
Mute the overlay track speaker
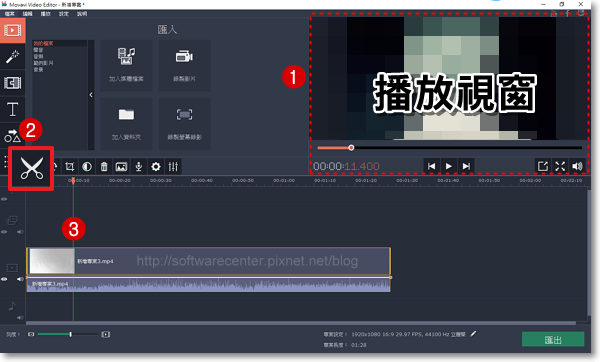click(x=20, y=232)
